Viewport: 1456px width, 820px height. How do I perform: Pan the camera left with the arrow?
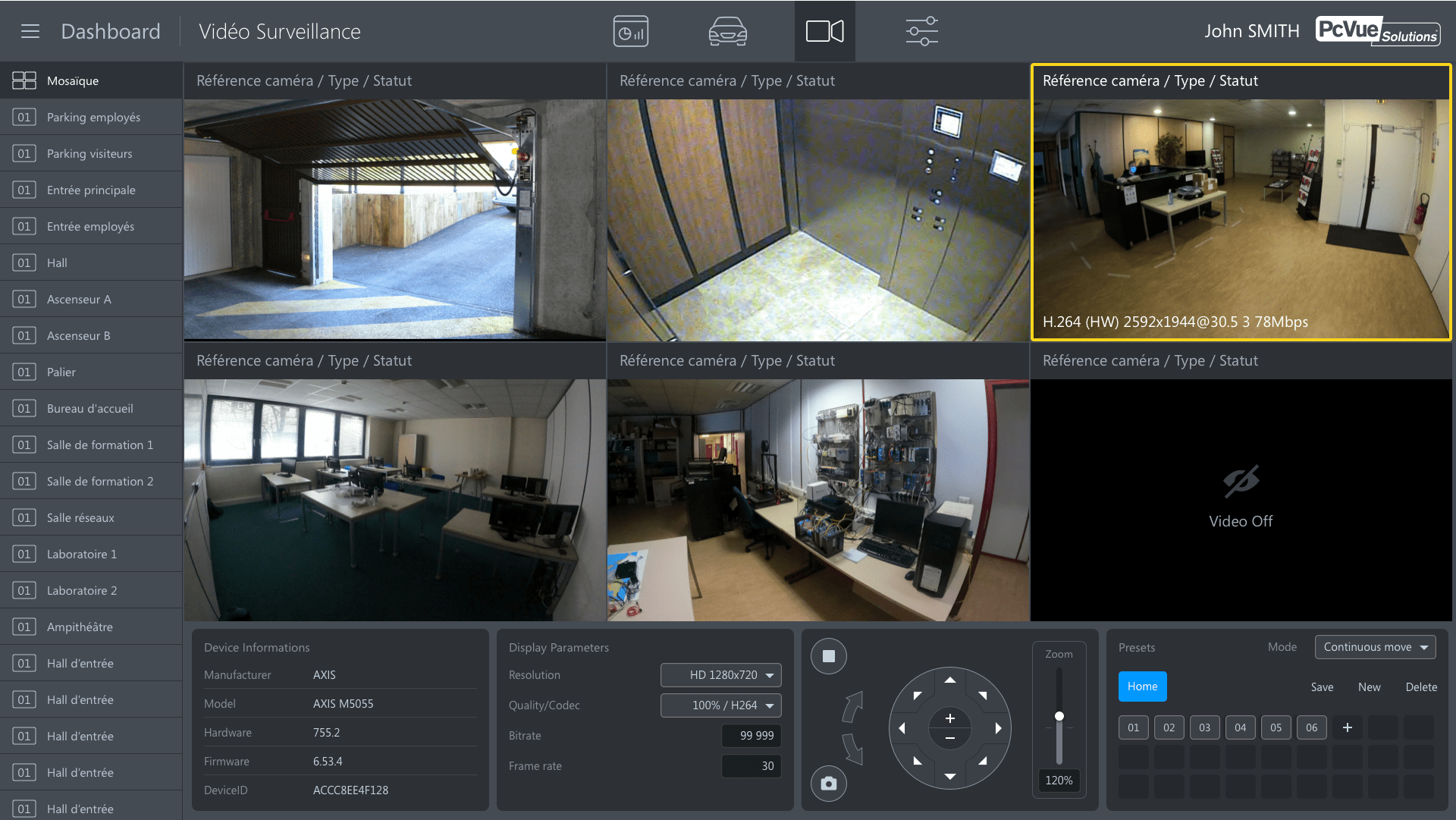pos(902,727)
